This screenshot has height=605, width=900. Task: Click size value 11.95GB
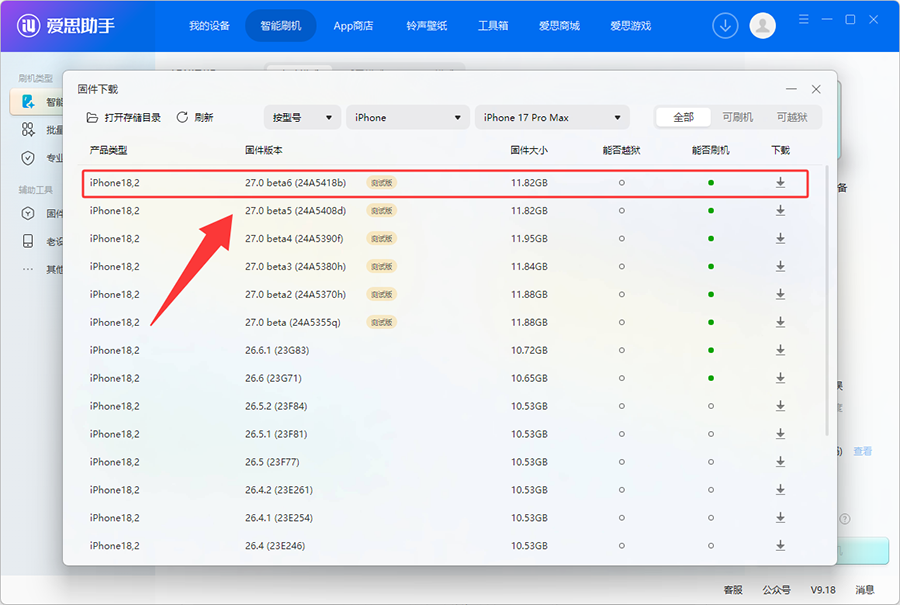pos(529,238)
